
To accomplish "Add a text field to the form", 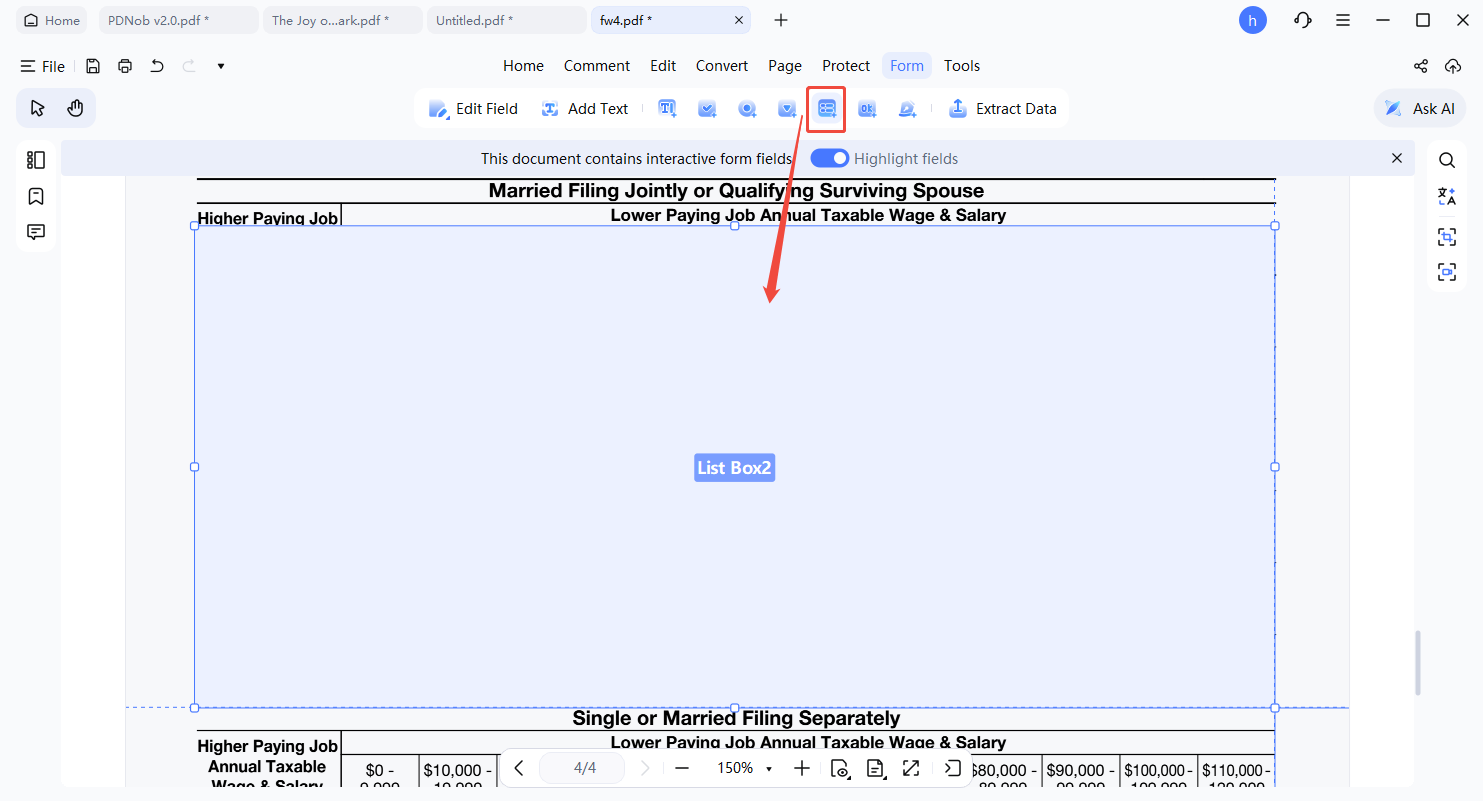I will [667, 108].
